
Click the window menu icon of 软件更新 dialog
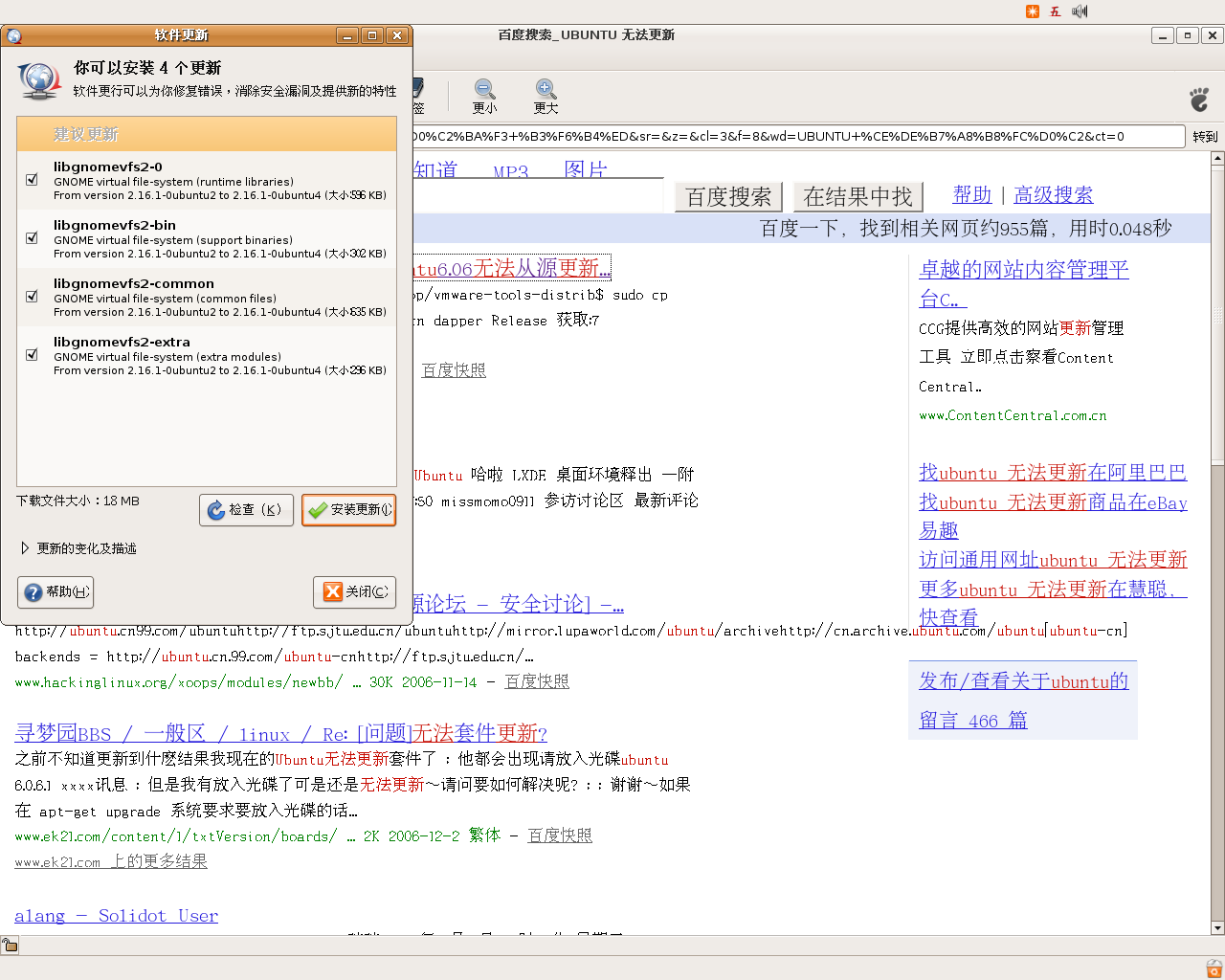[x=14, y=36]
